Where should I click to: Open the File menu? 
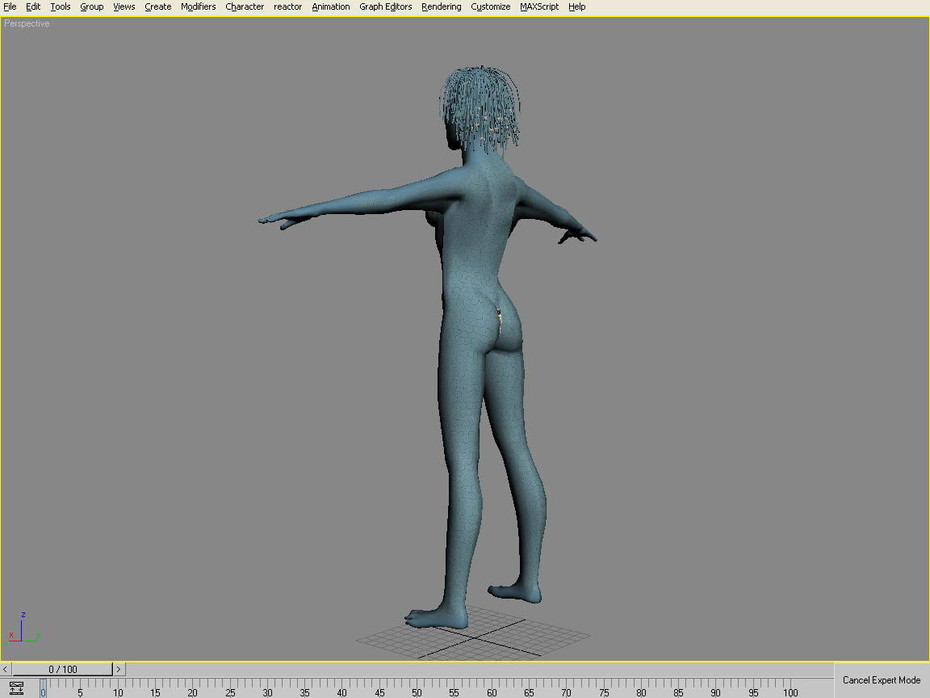click(9, 7)
